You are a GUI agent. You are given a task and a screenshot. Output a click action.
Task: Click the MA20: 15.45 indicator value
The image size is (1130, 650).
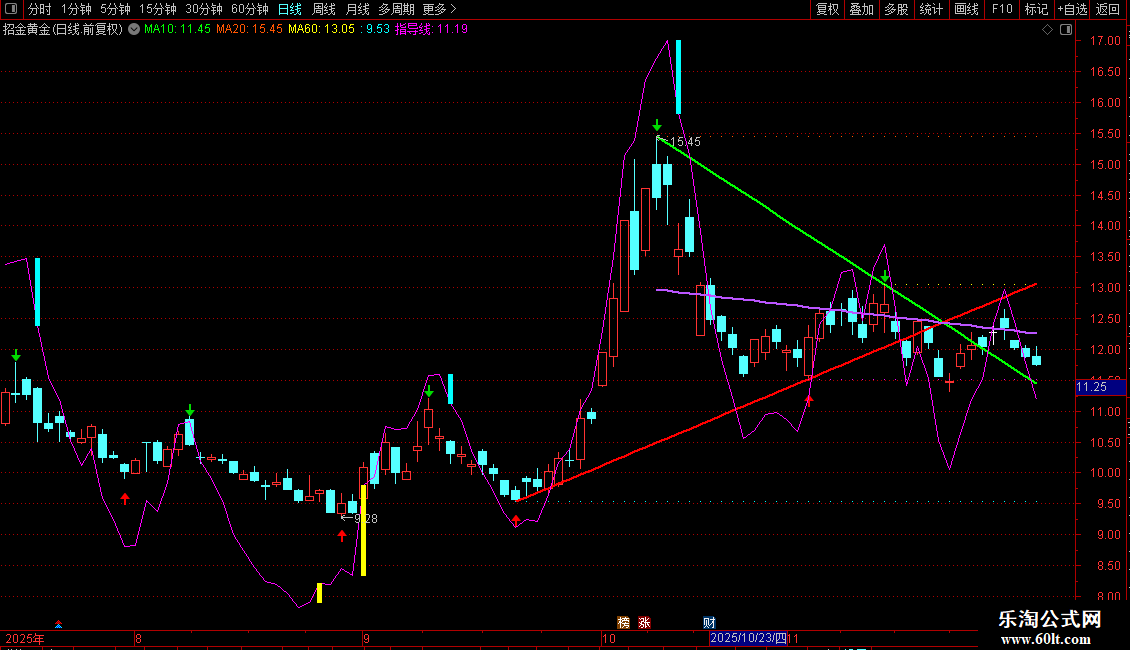tap(249, 30)
